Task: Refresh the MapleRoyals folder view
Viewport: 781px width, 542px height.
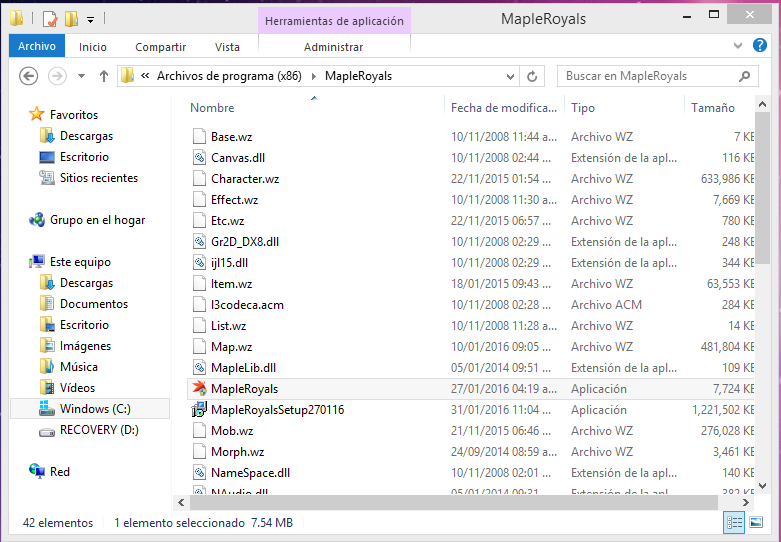Action: click(x=533, y=76)
